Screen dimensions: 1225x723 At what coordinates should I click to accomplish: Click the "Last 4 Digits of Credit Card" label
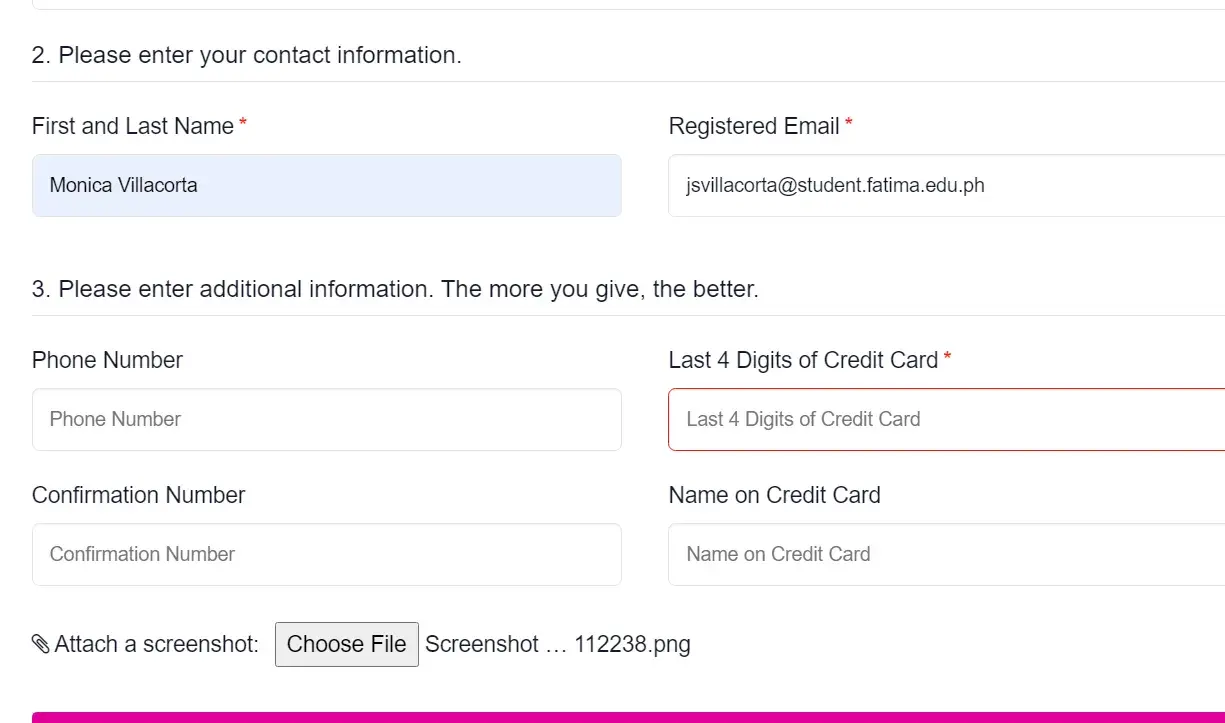click(x=803, y=360)
